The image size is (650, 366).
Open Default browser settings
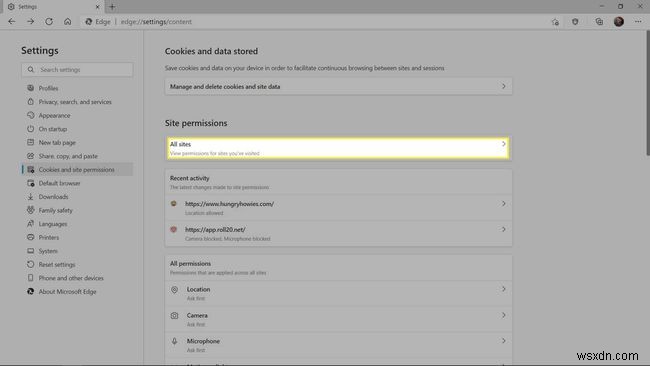point(59,183)
